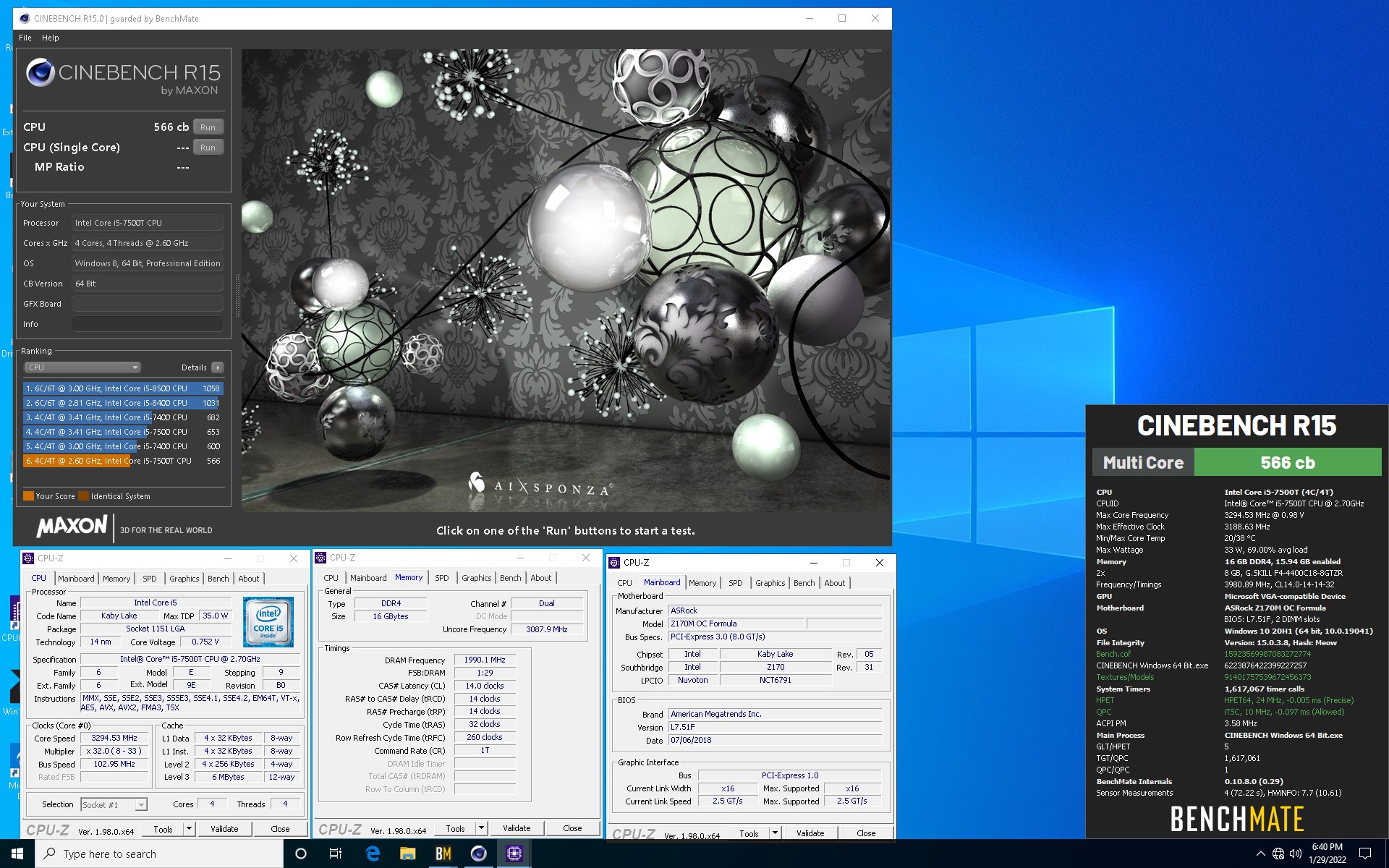The width and height of the screenshot is (1389, 868).
Task: Open the Windows Start menu
Action: click(x=17, y=854)
